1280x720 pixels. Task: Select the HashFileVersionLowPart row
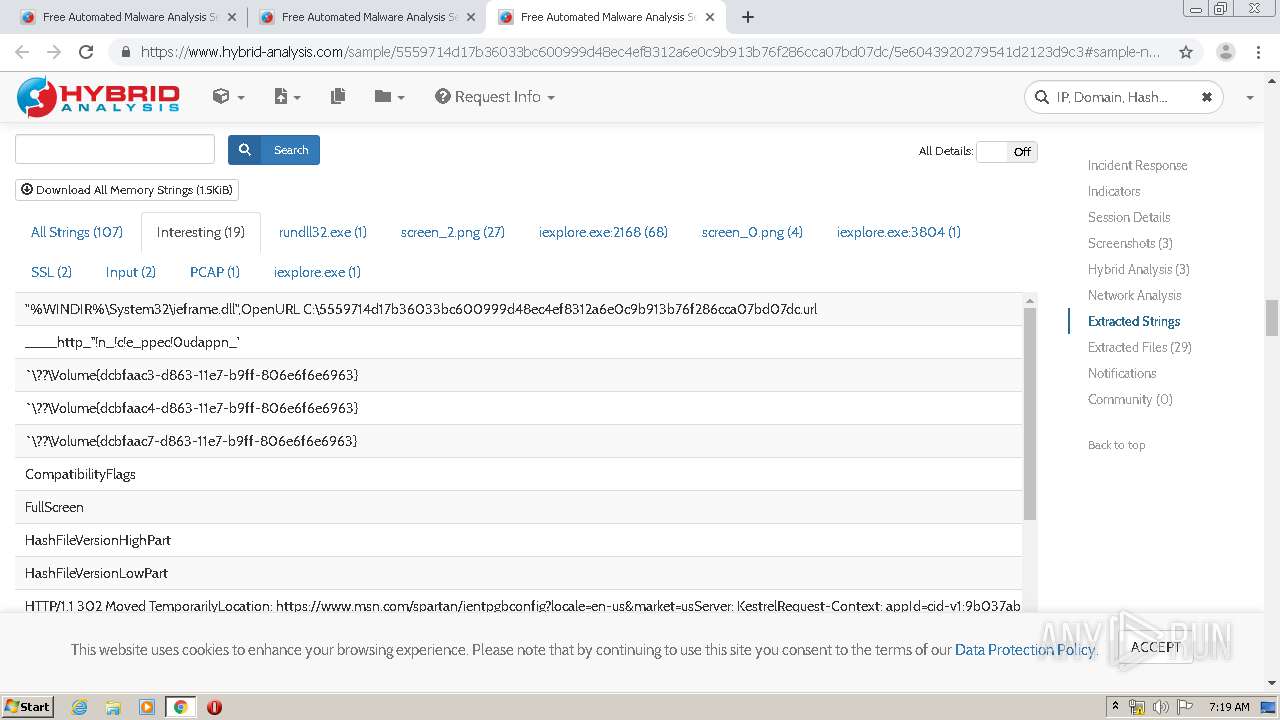click(x=519, y=573)
